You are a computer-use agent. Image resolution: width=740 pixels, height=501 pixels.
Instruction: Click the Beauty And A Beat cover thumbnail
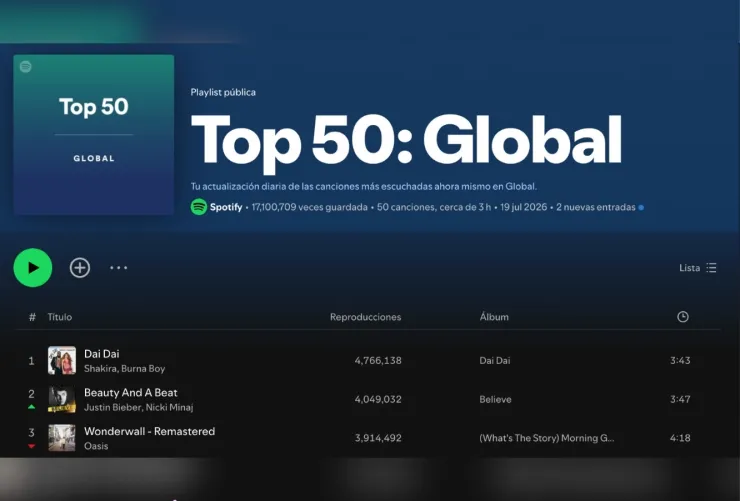click(62, 399)
